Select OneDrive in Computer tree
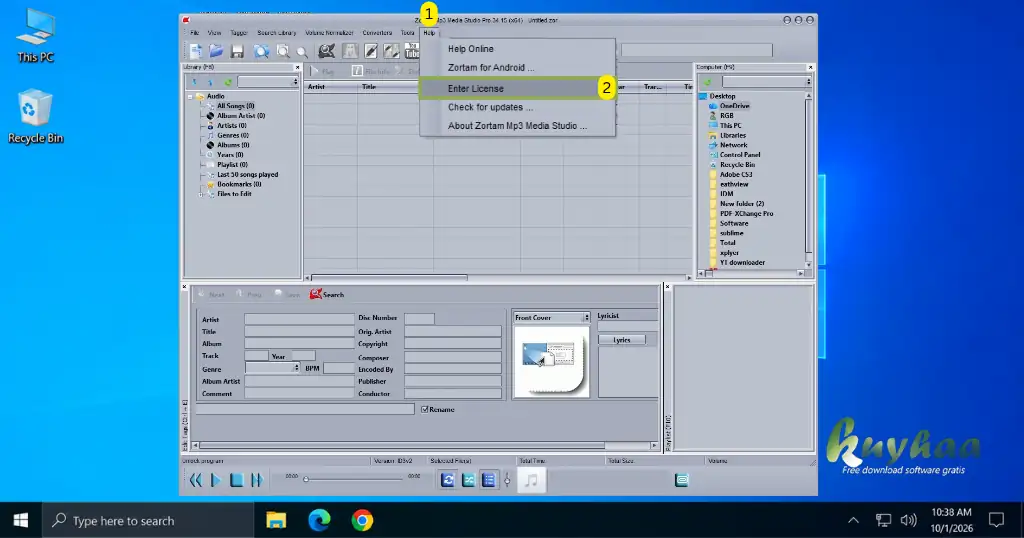 tap(734, 106)
